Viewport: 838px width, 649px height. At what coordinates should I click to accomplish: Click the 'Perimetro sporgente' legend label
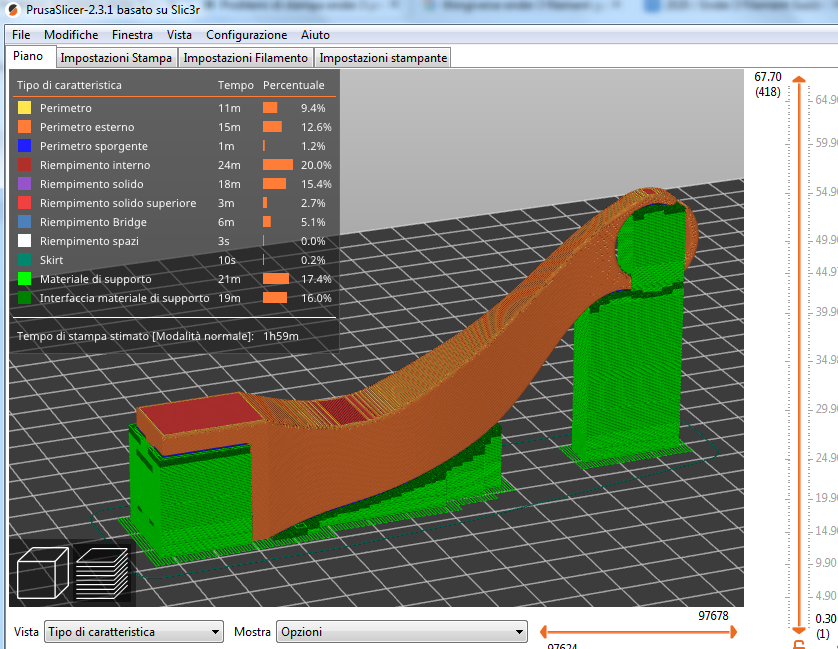coord(94,146)
